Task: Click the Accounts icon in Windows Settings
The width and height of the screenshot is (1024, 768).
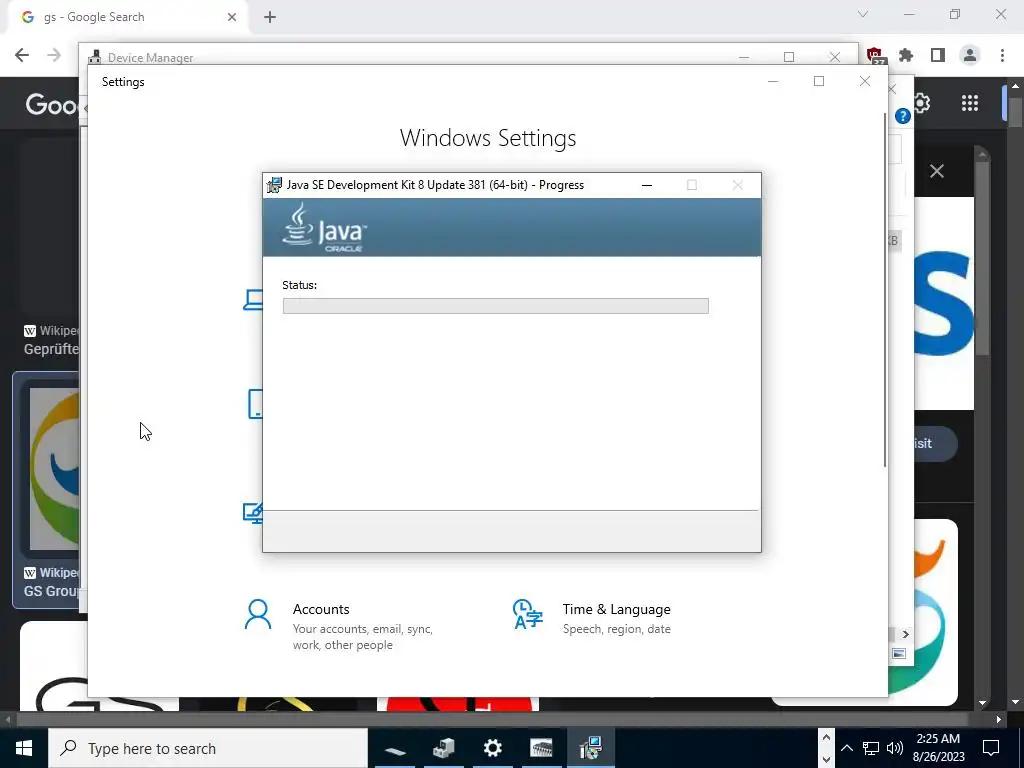Action: [257, 615]
